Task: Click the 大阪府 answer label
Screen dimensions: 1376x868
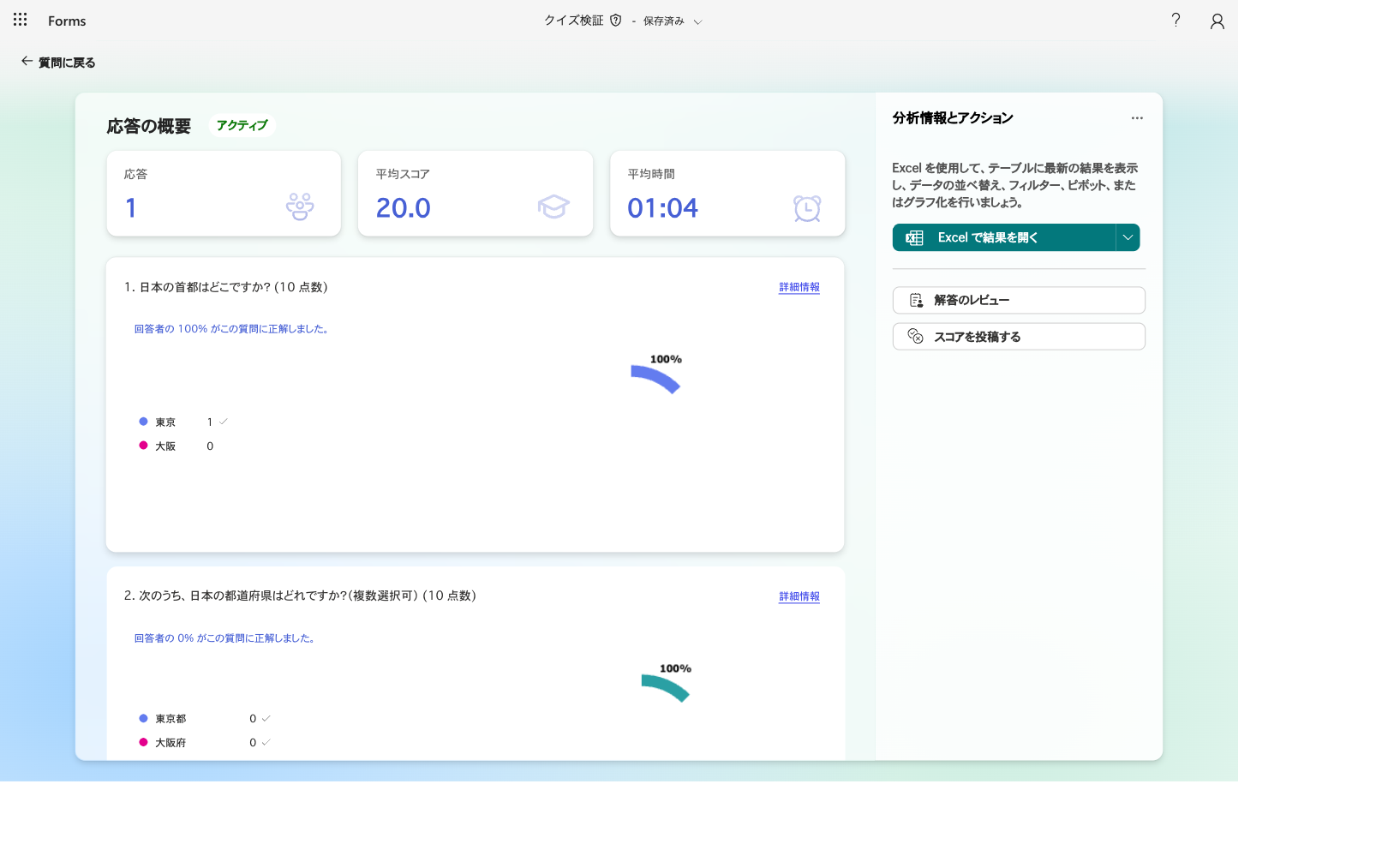Action: pos(171,743)
